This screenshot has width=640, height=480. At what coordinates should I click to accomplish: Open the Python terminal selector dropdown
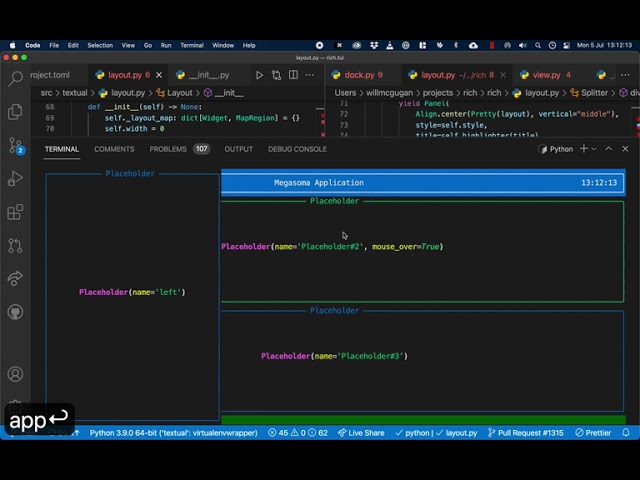click(556, 149)
